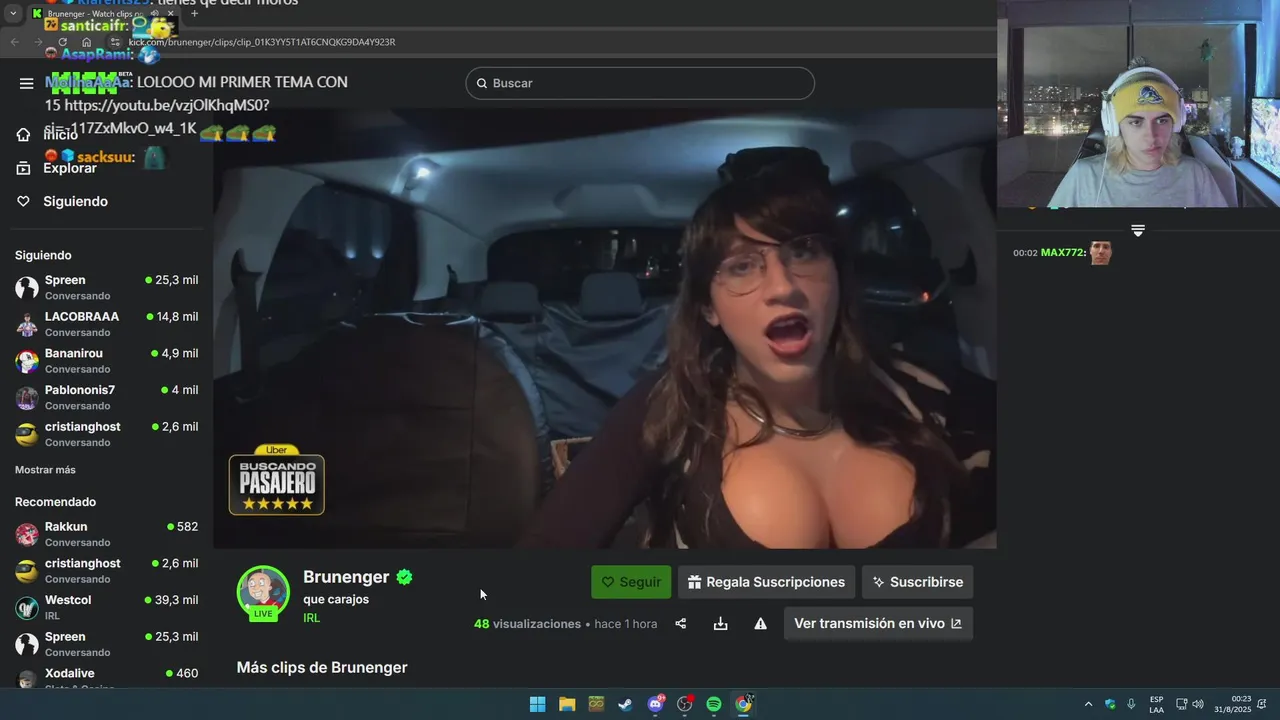Viewport: 1280px width, 720px height.
Task: Click the Siguiendo heart icon
Action: click(x=23, y=201)
